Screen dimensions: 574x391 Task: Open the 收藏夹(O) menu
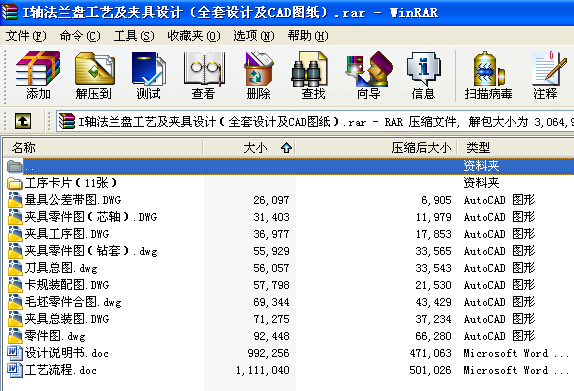[194, 36]
